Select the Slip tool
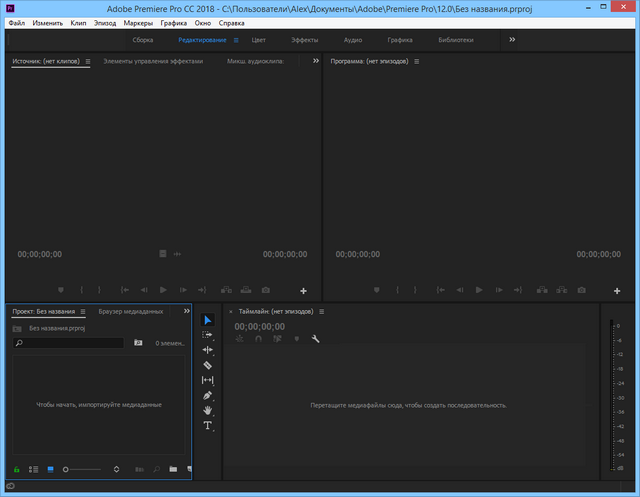The width and height of the screenshot is (640, 497). tap(208, 380)
